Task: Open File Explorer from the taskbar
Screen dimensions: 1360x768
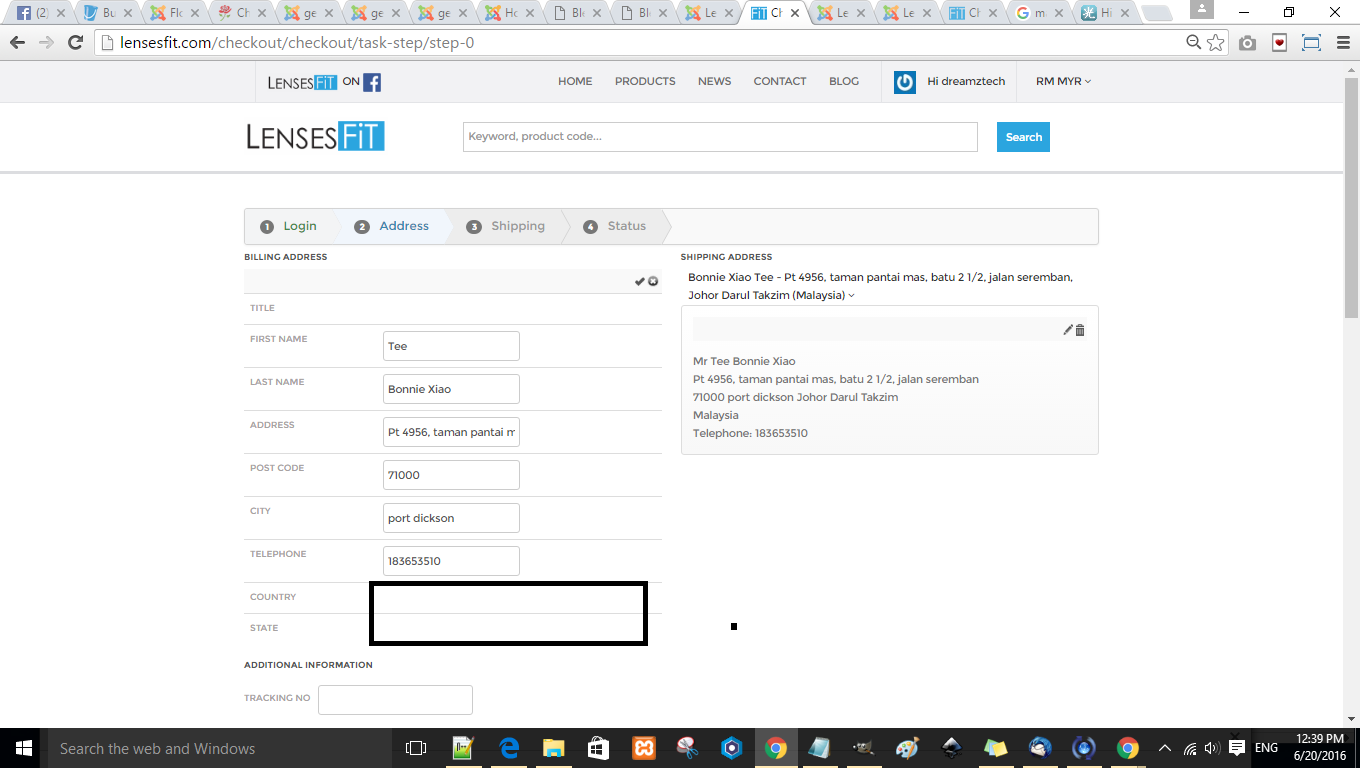Action: click(x=553, y=748)
